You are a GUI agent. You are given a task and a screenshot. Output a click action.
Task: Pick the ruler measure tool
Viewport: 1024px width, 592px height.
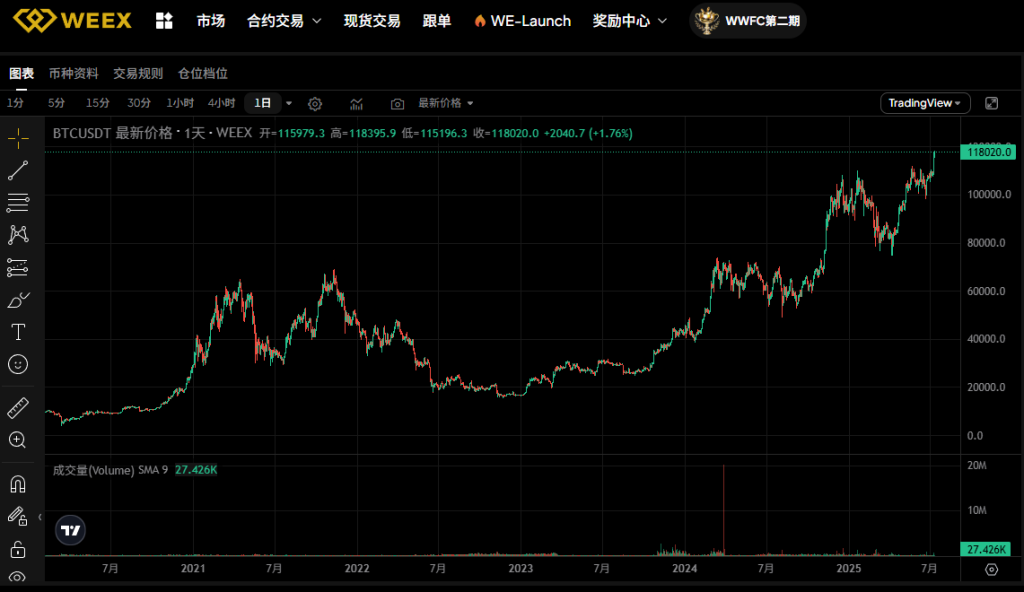point(18,408)
